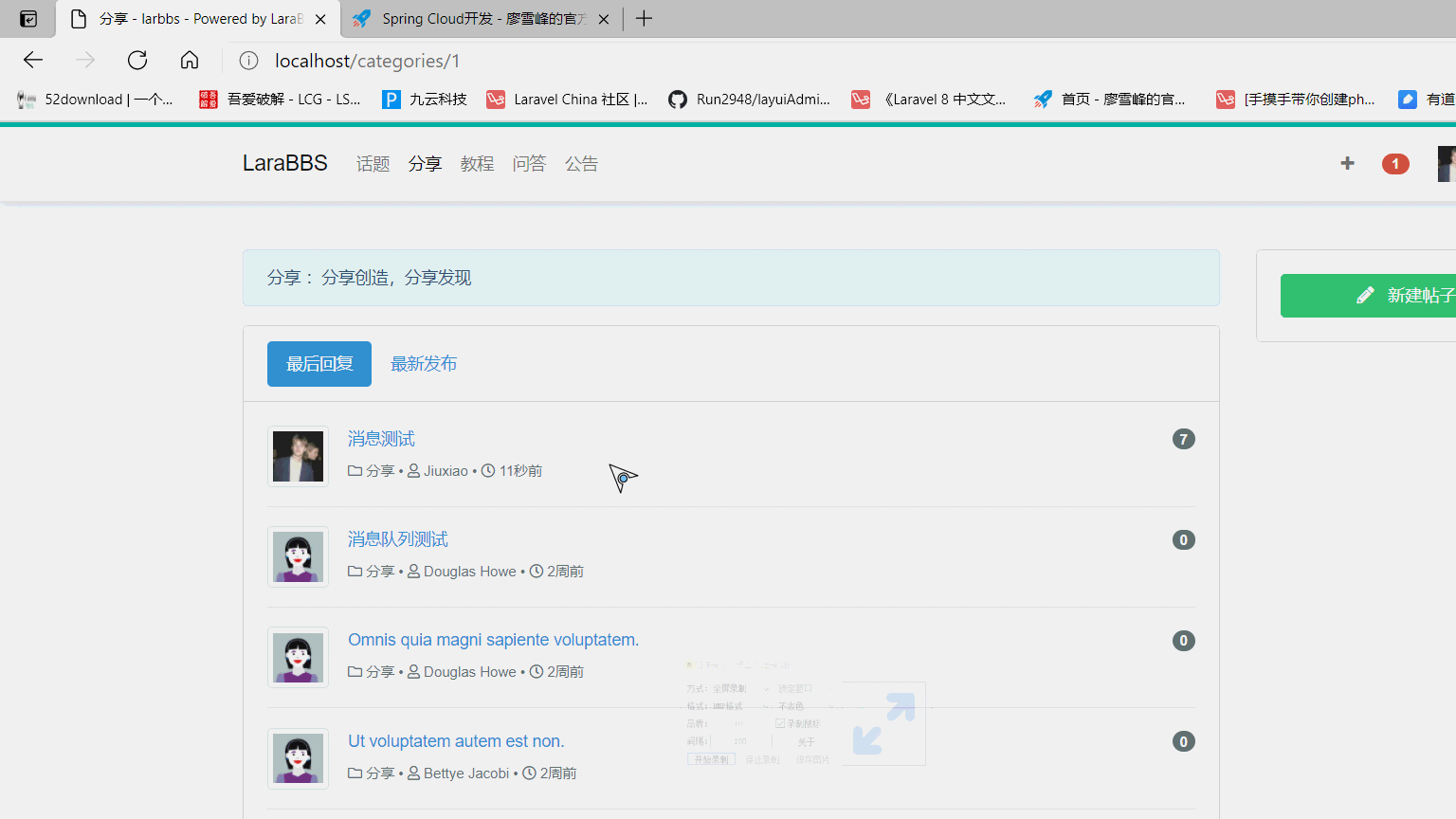Viewport: 1456px width, 819px height.
Task: Open GitHub Run2948/layuiAdmin bookmark
Action: point(749,100)
